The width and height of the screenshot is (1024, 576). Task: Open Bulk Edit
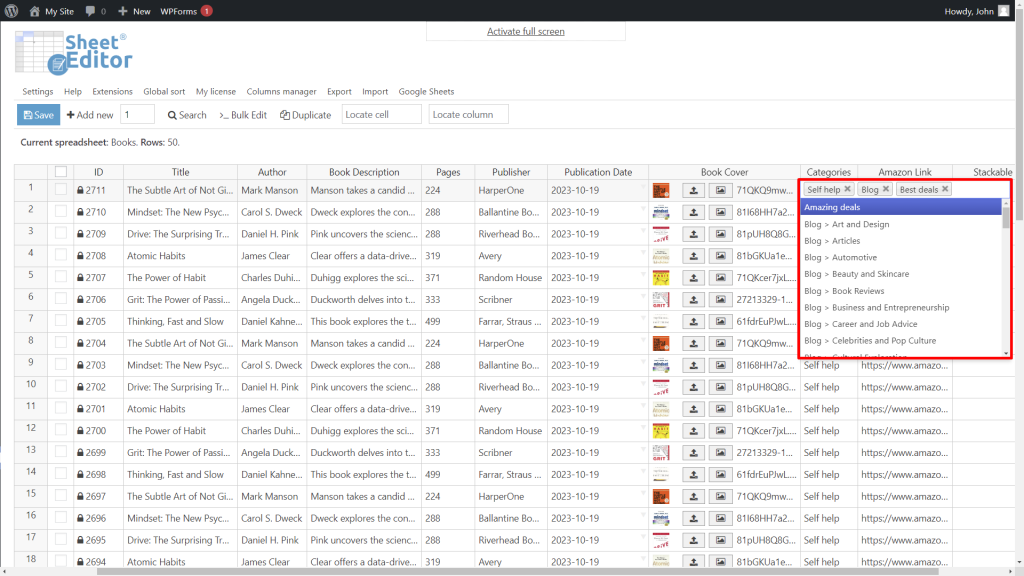pos(243,115)
